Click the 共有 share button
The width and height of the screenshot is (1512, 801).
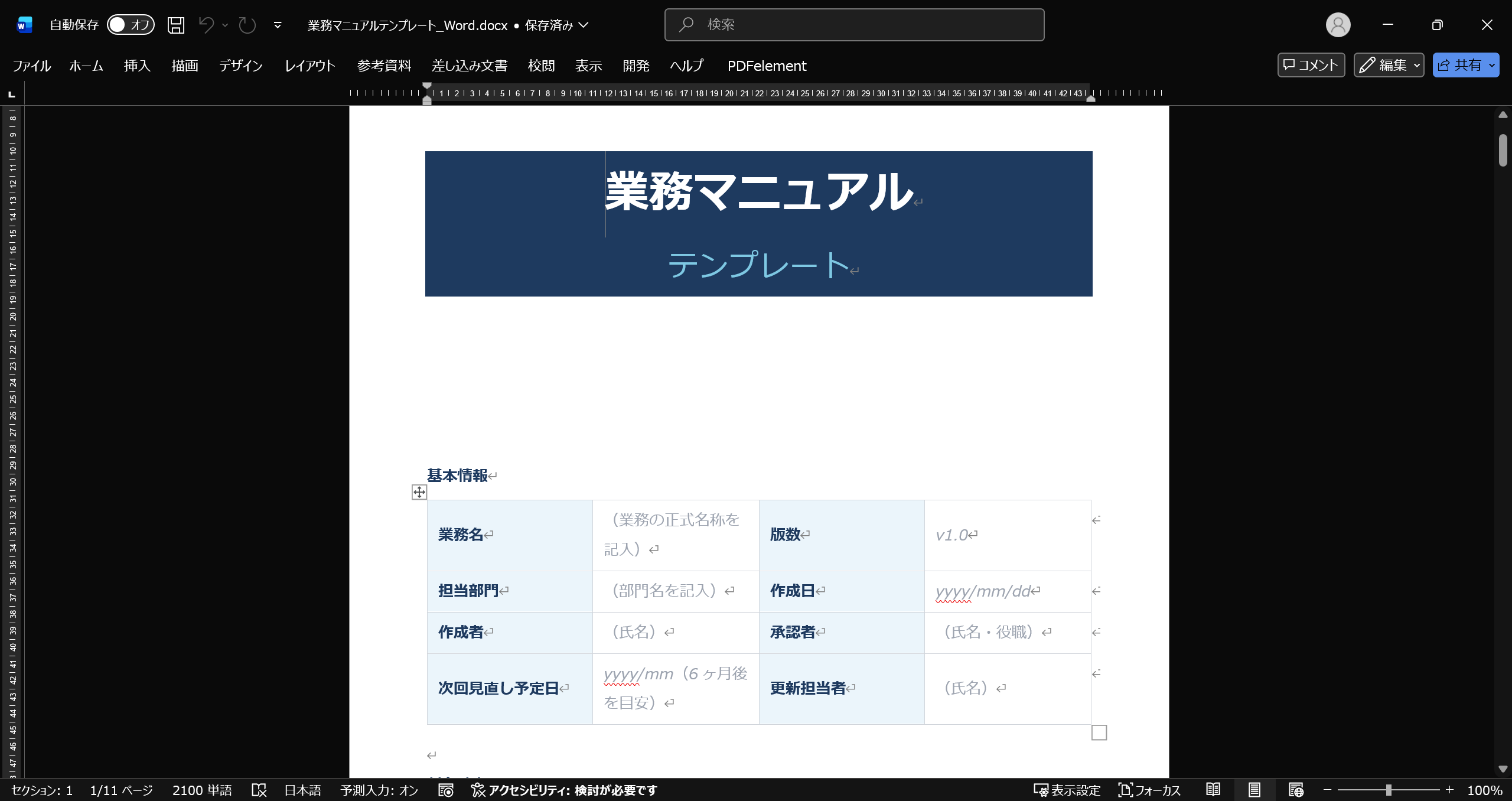click(1459, 65)
